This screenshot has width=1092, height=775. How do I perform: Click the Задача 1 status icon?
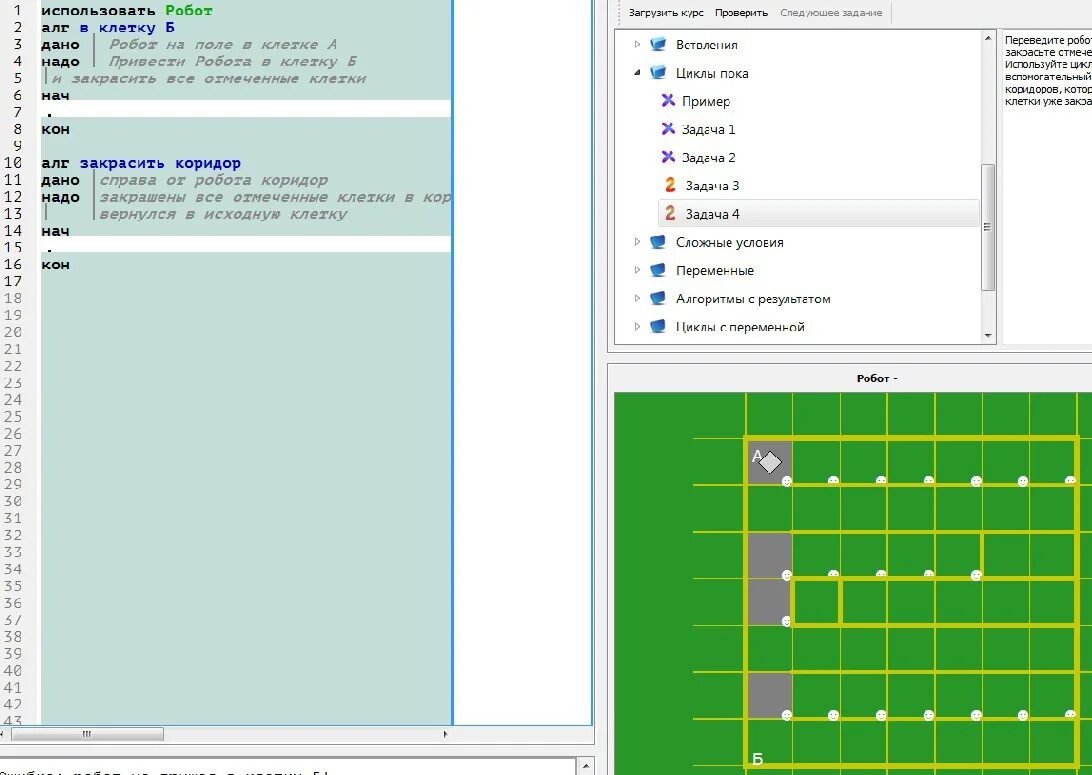[x=668, y=129]
